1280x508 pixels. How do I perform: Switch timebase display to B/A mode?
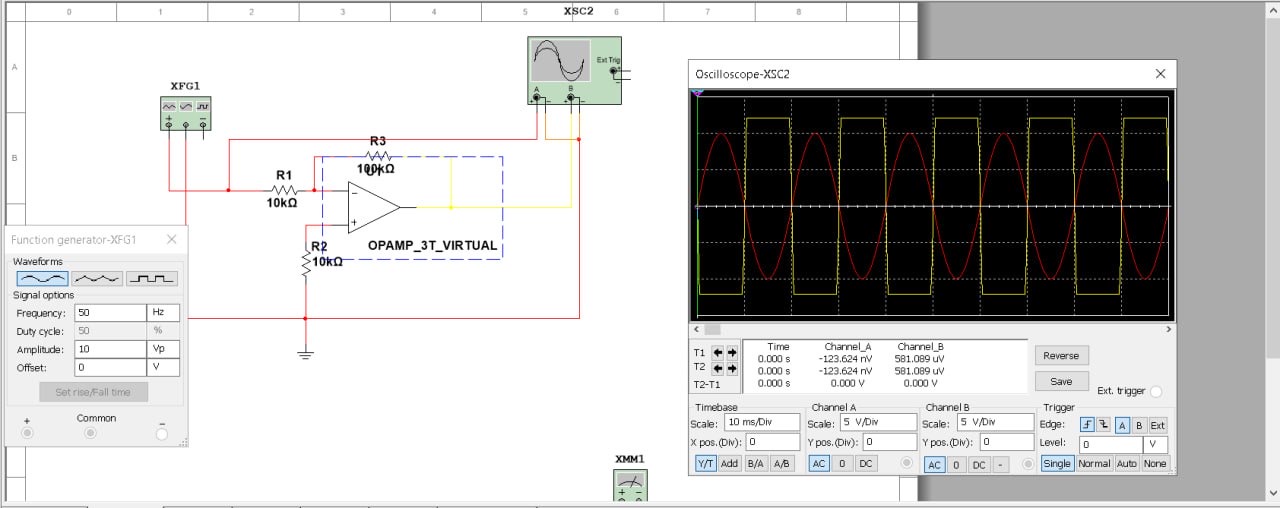click(x=755, y=464)
